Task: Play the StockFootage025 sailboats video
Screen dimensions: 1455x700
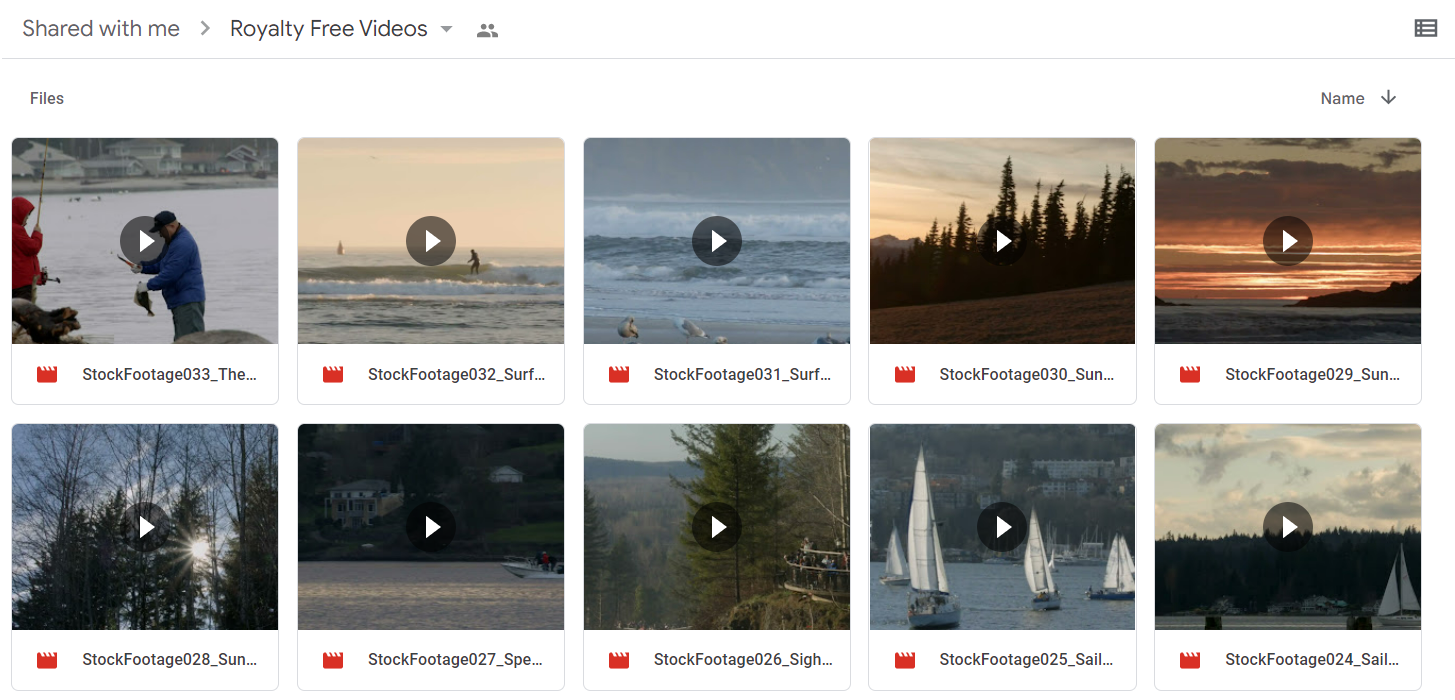Action: 1002,527
